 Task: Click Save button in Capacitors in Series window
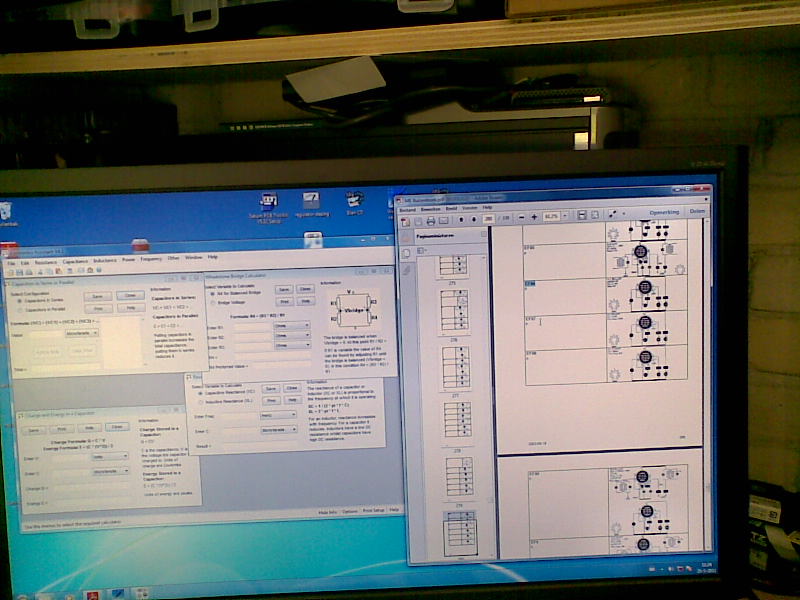[97, 296]
